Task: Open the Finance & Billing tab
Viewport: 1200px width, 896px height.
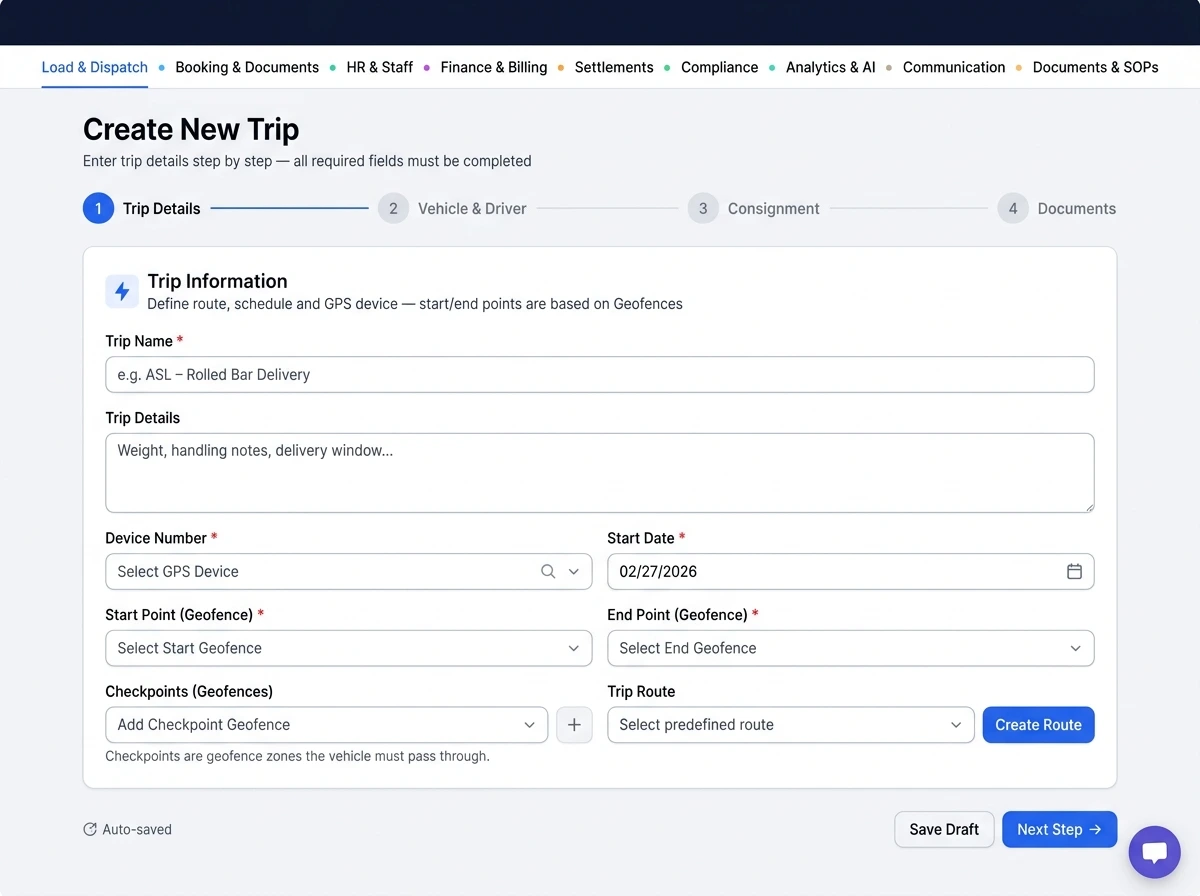Action: pos(494,67)
